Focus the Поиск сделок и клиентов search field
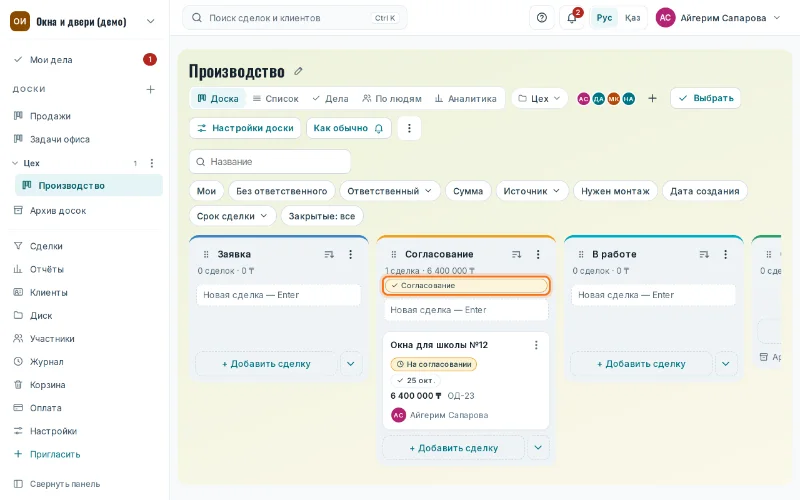 click(x=295, y=18)
